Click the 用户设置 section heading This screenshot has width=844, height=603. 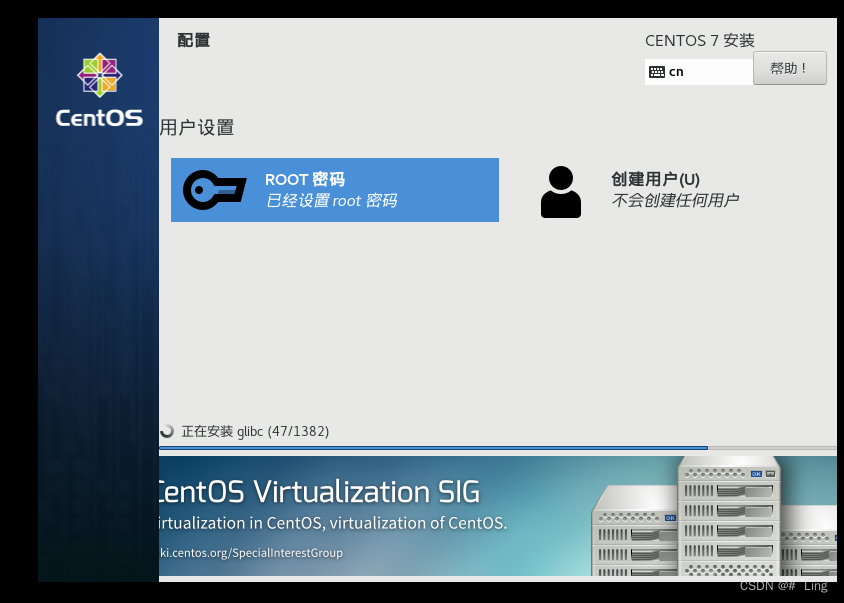click(x=197, y=128)
